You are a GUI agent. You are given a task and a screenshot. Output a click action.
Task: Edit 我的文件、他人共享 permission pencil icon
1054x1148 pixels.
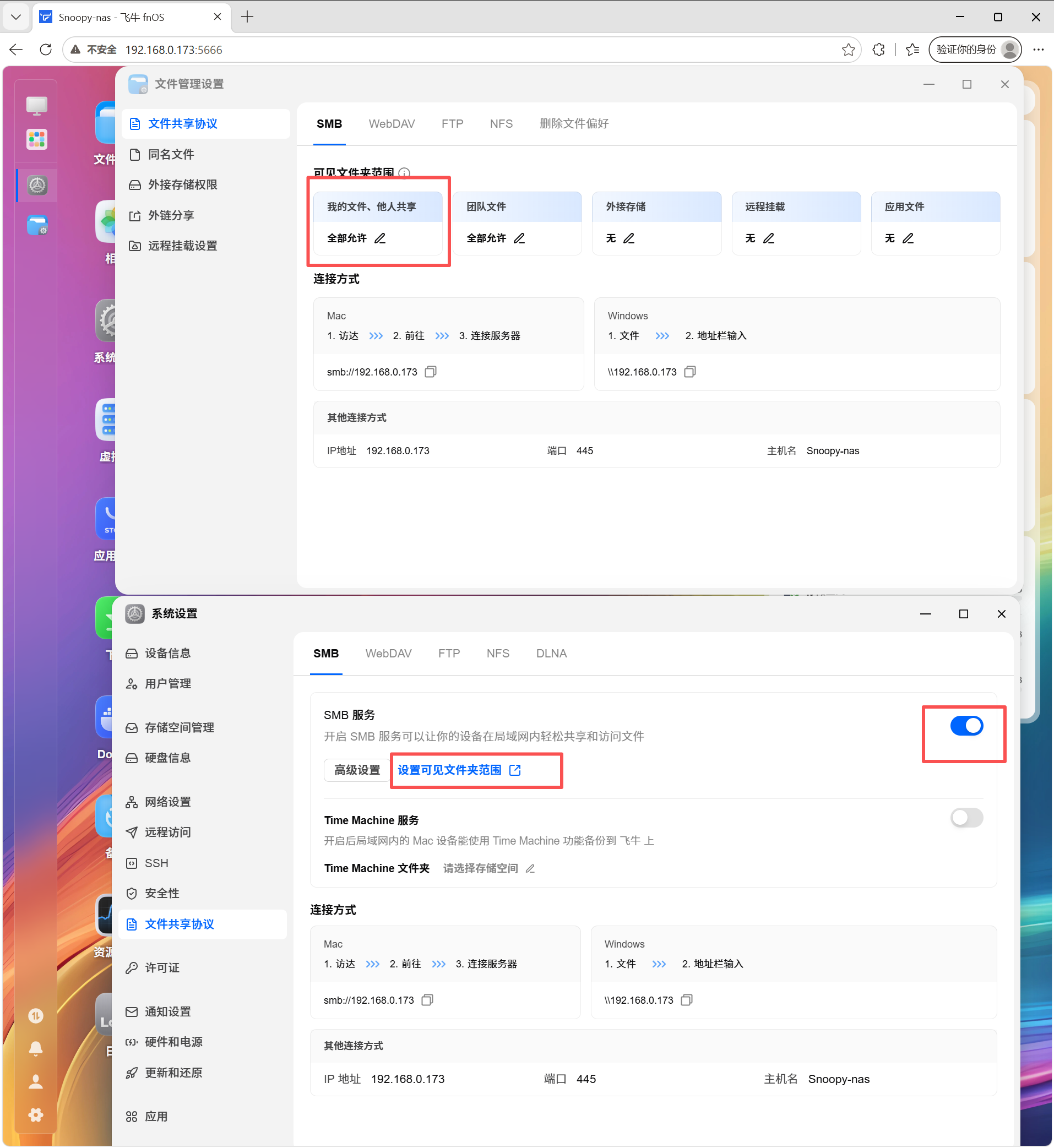click(x=380, y=238)
